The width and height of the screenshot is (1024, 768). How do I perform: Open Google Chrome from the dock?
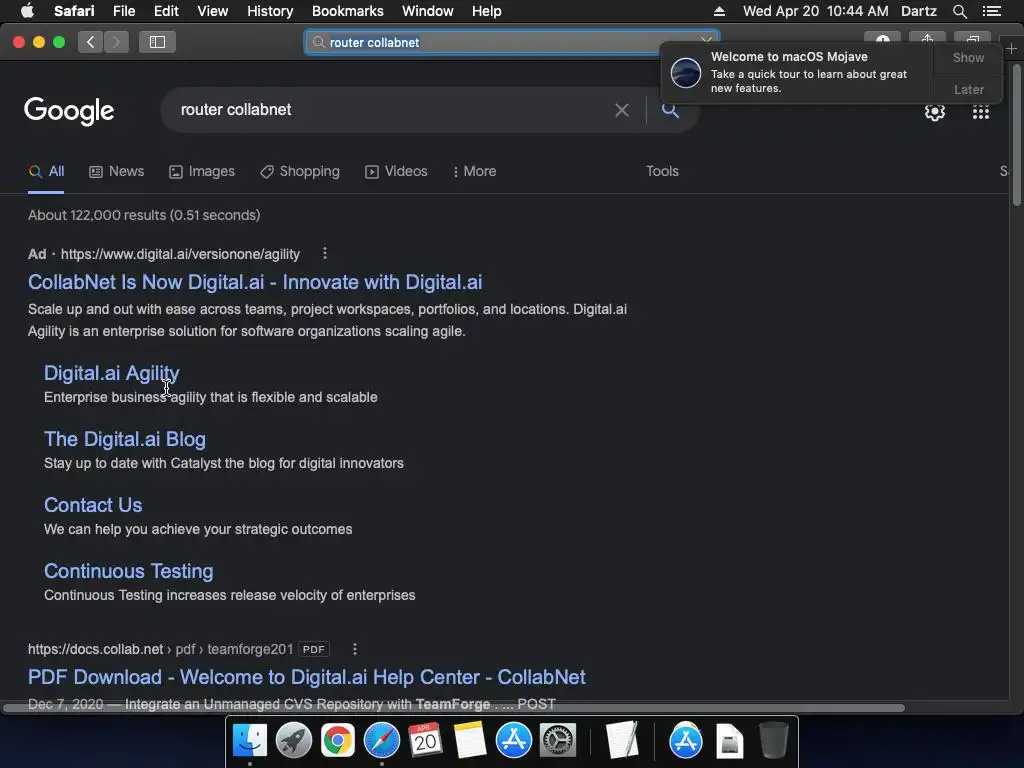[338, 741]
